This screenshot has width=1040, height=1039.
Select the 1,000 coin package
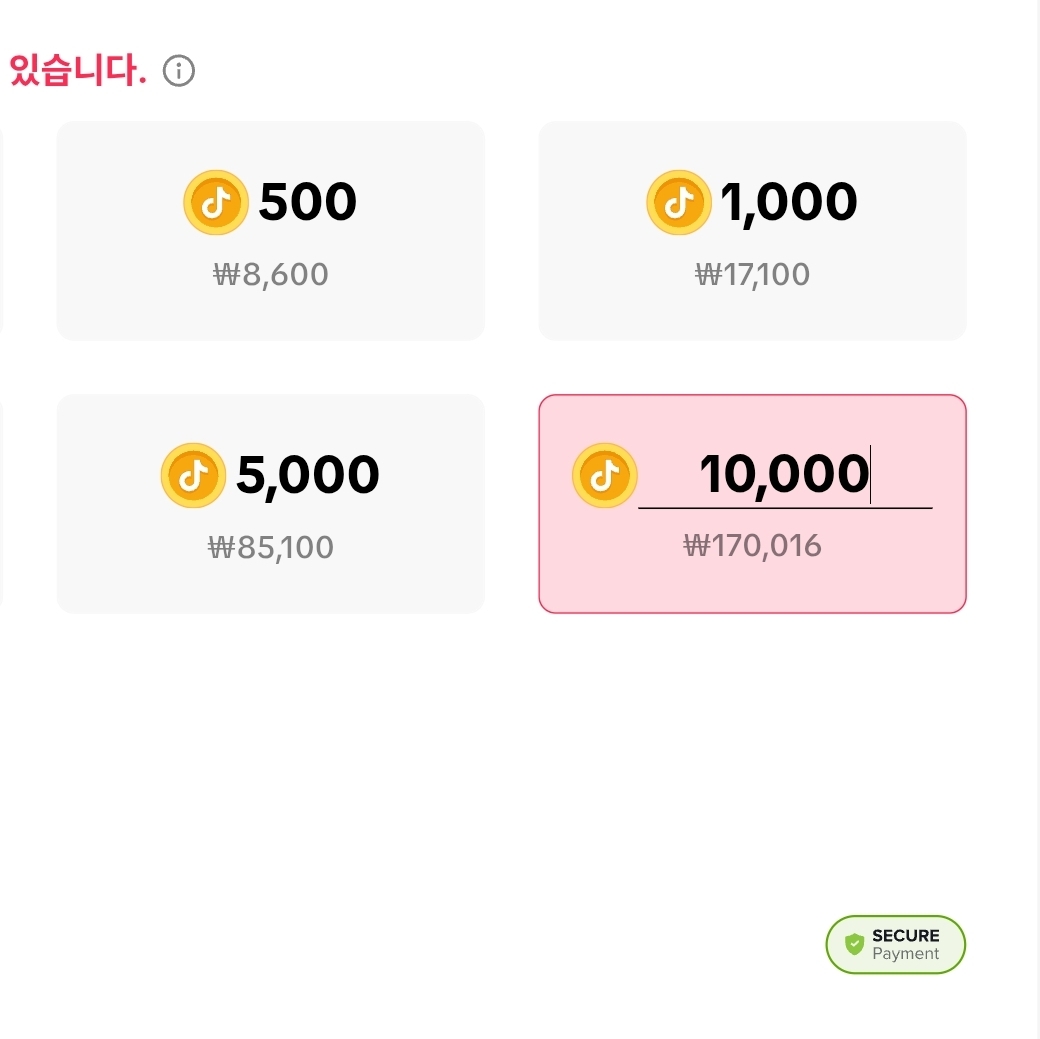[x=752, y=231]
